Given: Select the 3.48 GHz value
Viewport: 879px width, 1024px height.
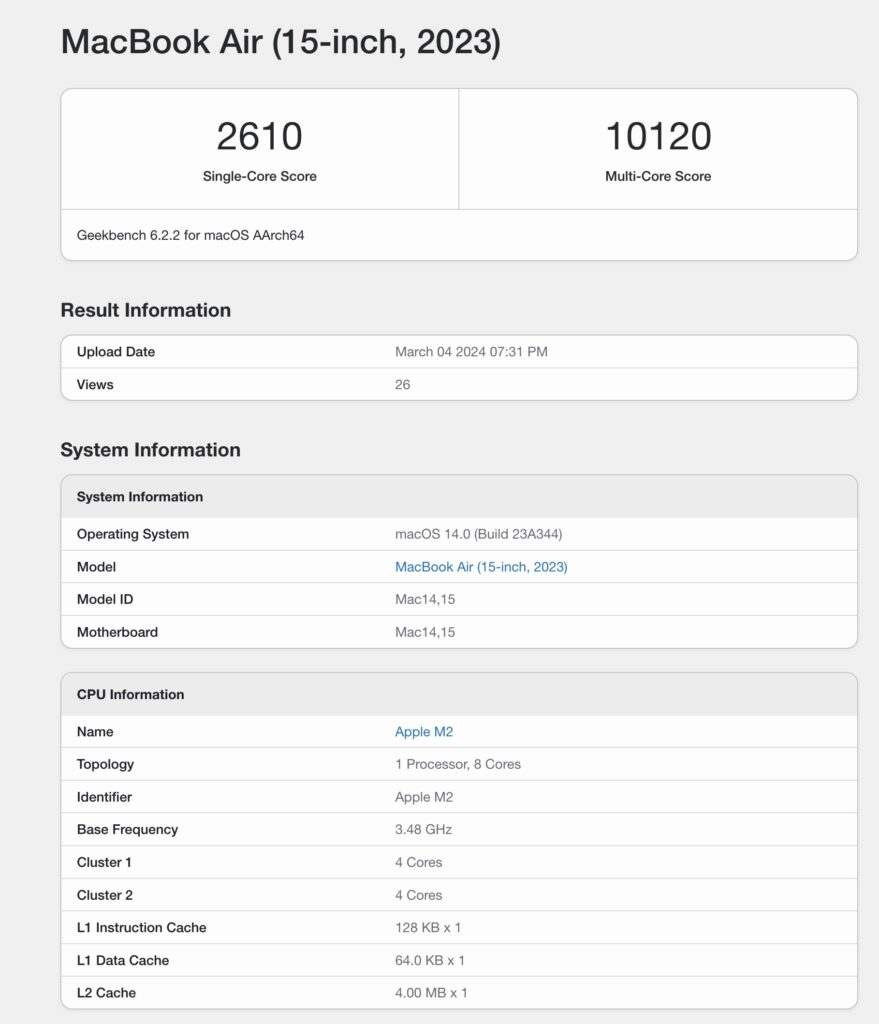Looking at the screenshot, I should click(x=423, y=829).
